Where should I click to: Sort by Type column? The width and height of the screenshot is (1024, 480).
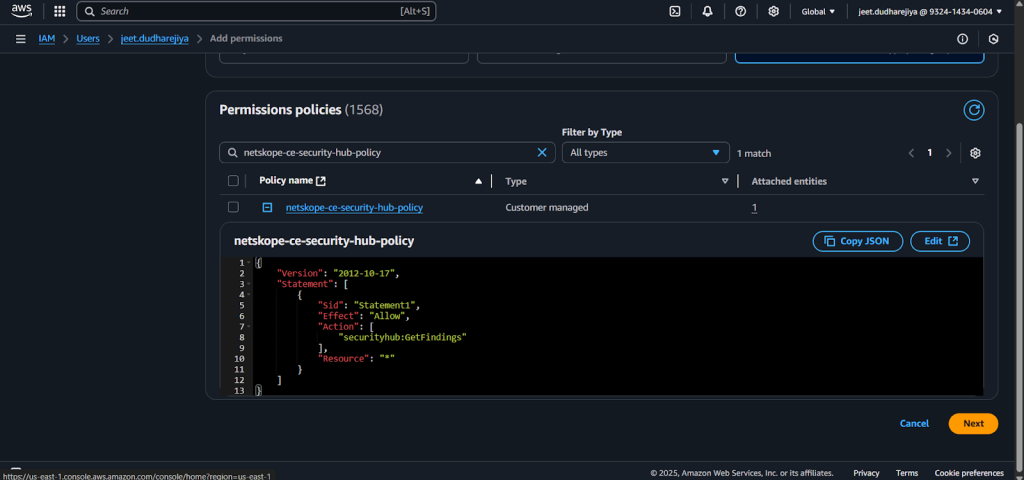tap(725, 181)
